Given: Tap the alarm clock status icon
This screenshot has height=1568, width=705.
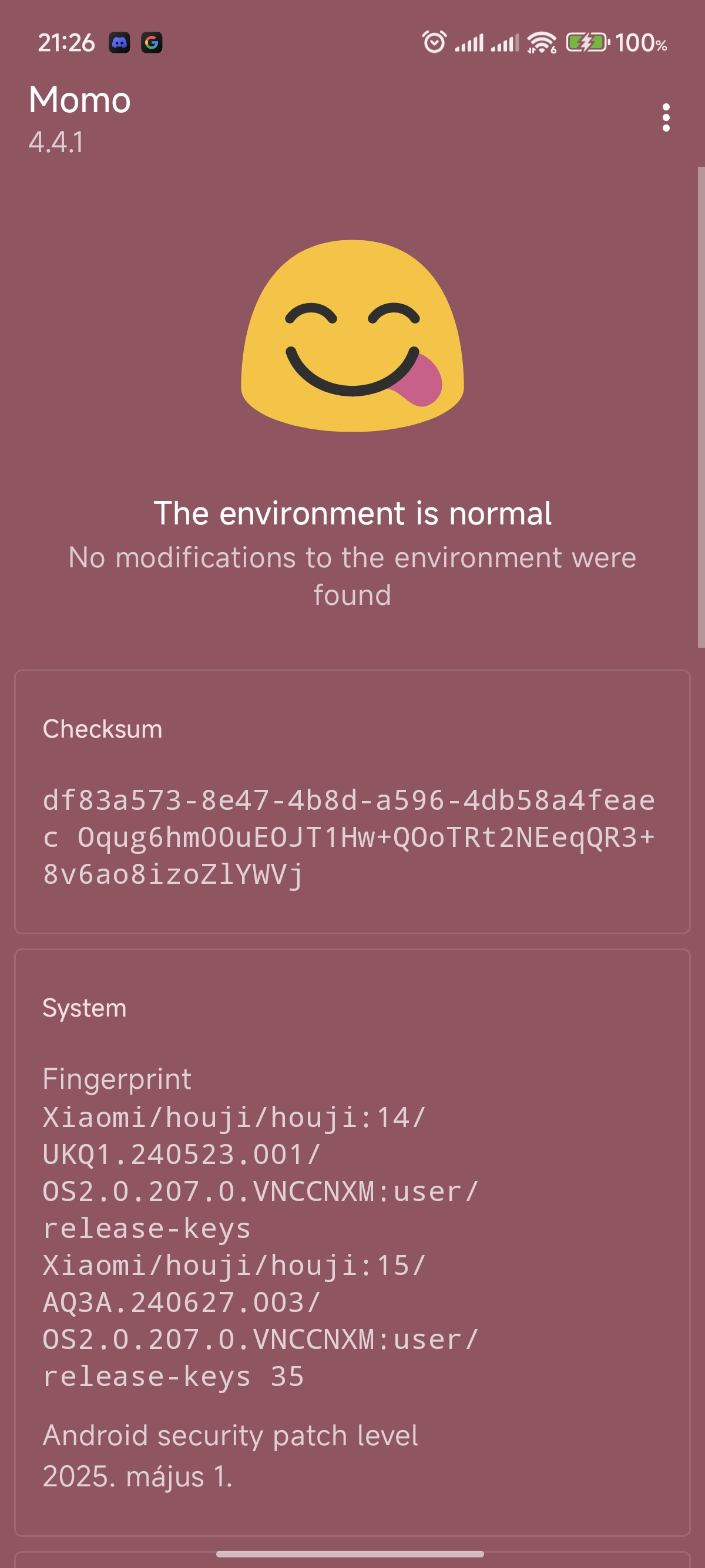Looking at the screenshot, I should click(x=434, y=42).
